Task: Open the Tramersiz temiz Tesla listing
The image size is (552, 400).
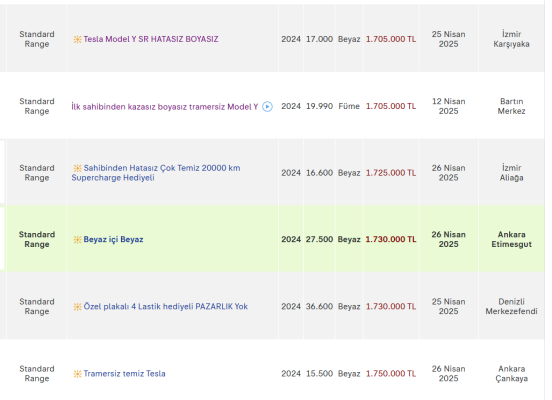Action: (x=124, y=374)
